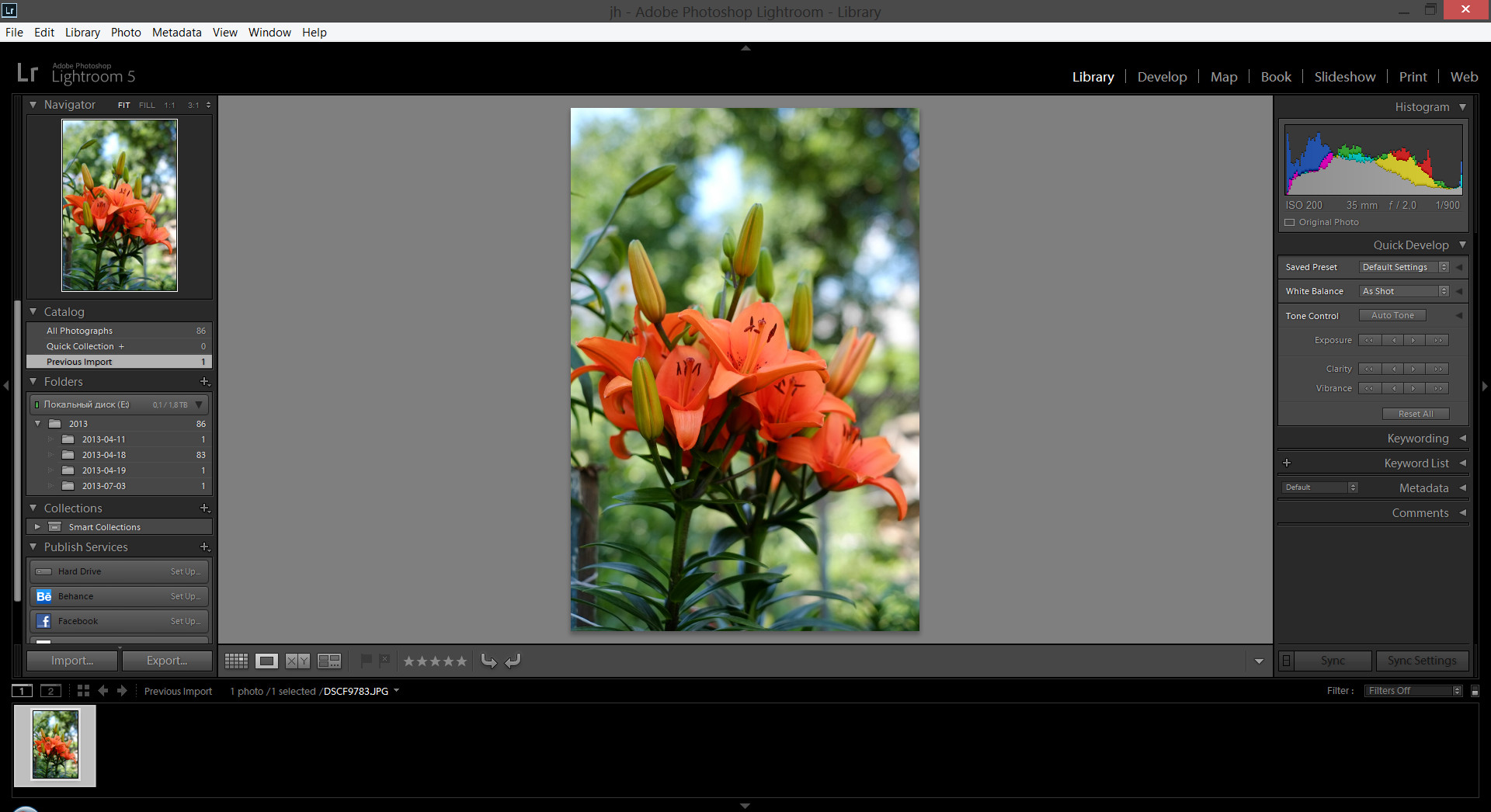Show grid from filmstrip grid icon
1491x812 pixels.
pos(83,691)
